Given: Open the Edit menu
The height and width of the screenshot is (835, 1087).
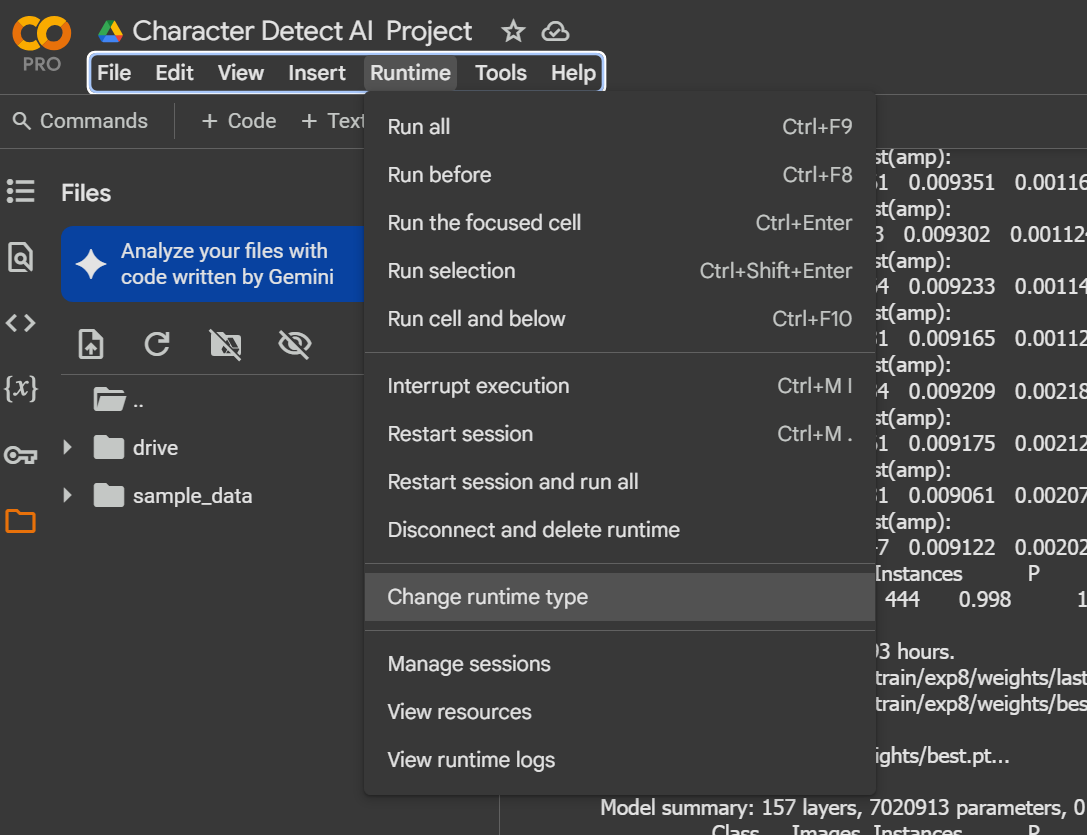Looking at the screenshot, I should click(174, 73).
